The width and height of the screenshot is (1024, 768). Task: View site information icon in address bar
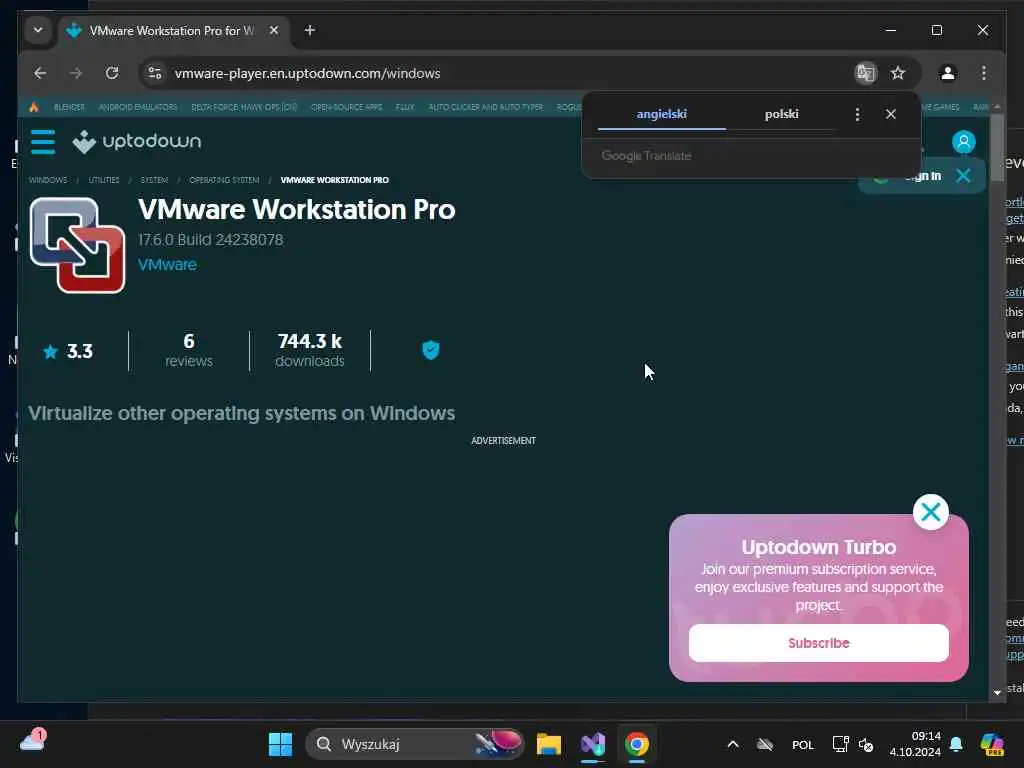click(155, 73)
